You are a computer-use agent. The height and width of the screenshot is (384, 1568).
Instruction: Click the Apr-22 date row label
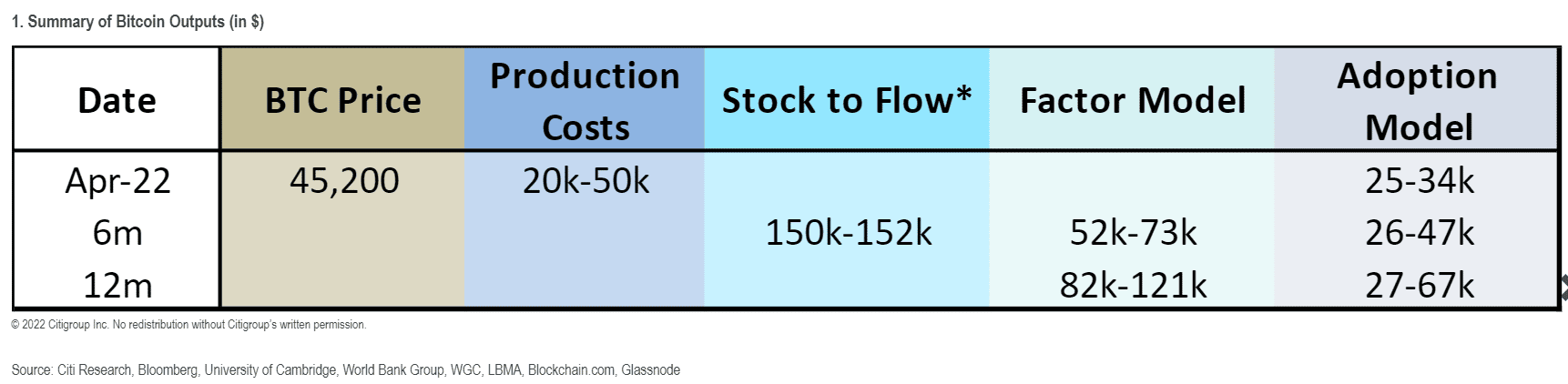pyautogui.click(x=117, y=181)
